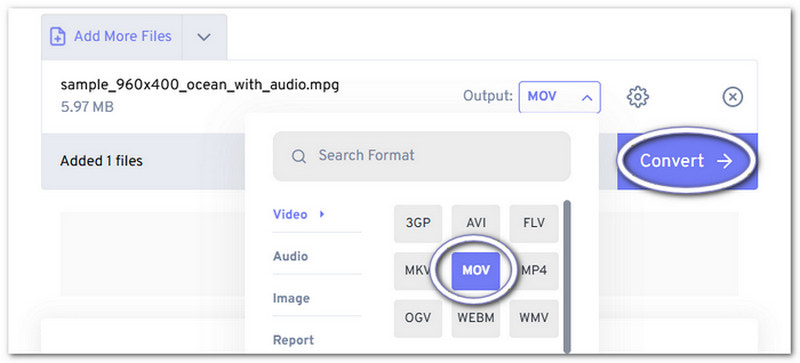
Task: Click the Add More Files button
Action: (x=112, y=37)
